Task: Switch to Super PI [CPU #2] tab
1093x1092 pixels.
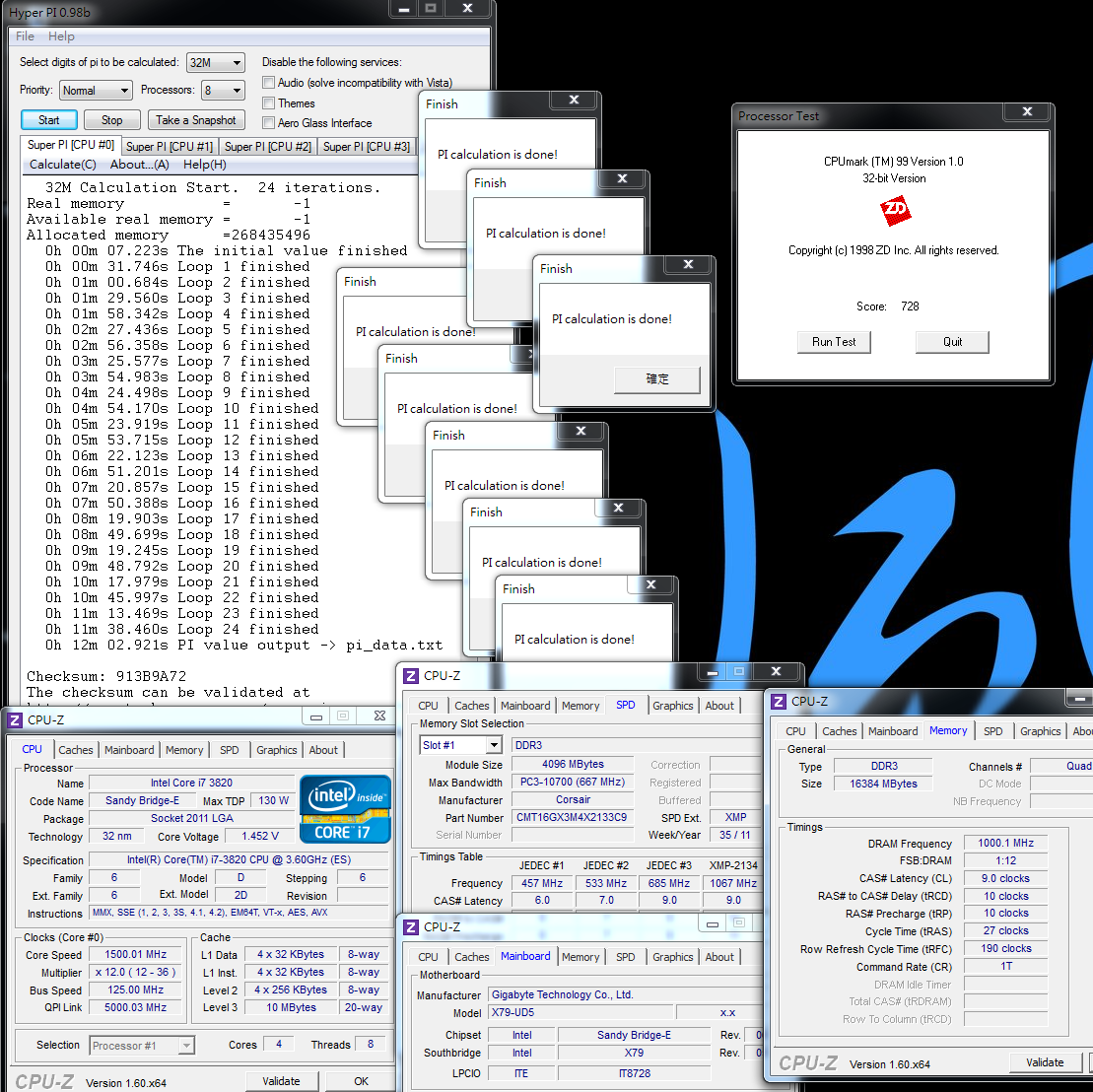Action: click(268, 146)
